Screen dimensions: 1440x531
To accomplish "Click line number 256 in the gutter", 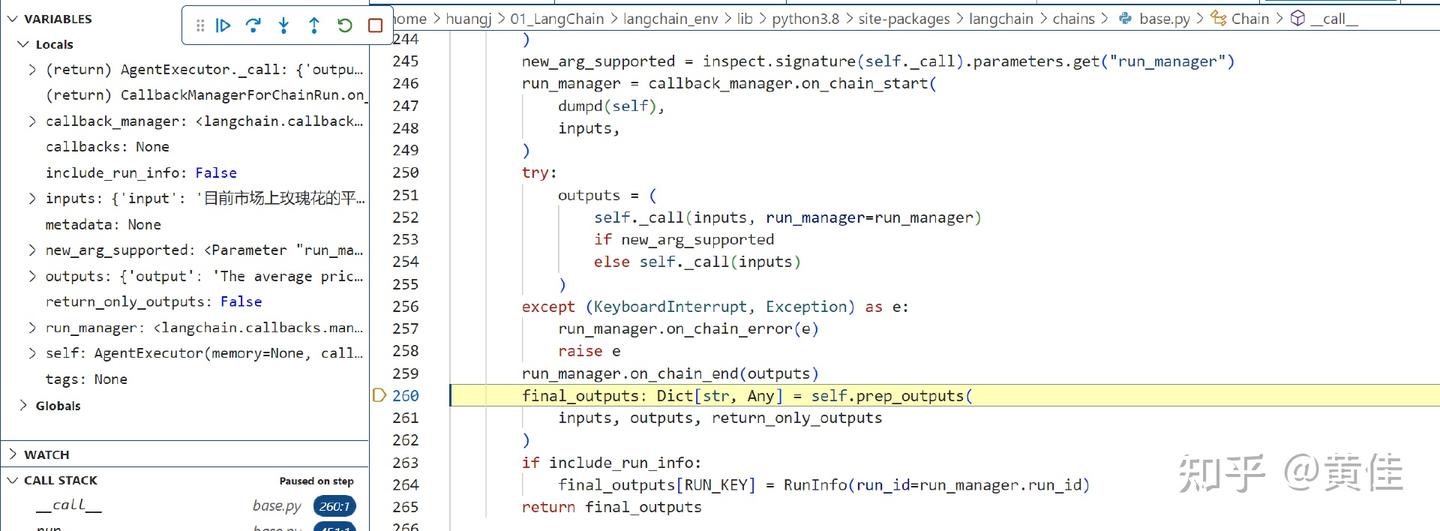I will coord(405,306).
